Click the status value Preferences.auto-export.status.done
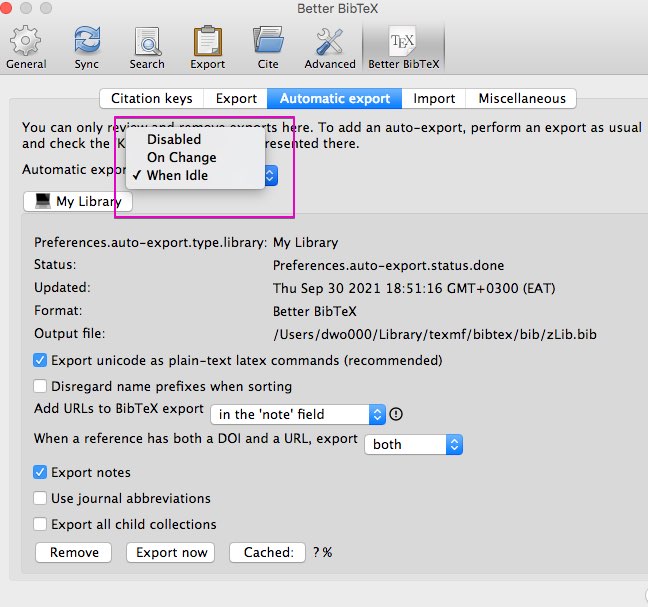The image size is (648, 607). coord(388,265)
